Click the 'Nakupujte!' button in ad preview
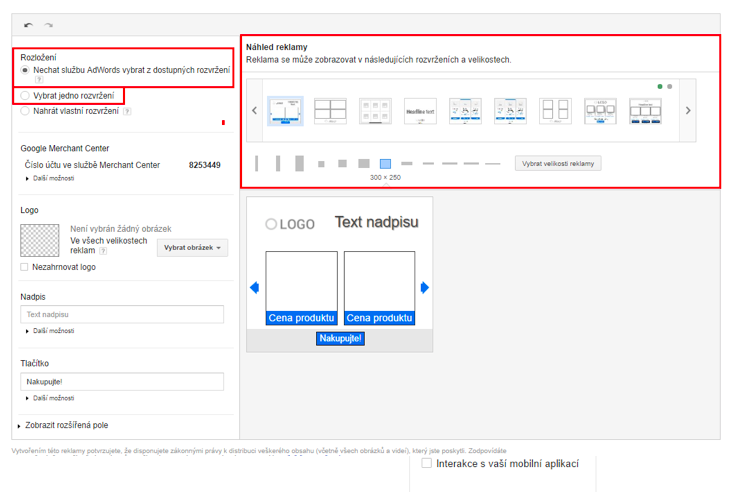 coord(340,338)
